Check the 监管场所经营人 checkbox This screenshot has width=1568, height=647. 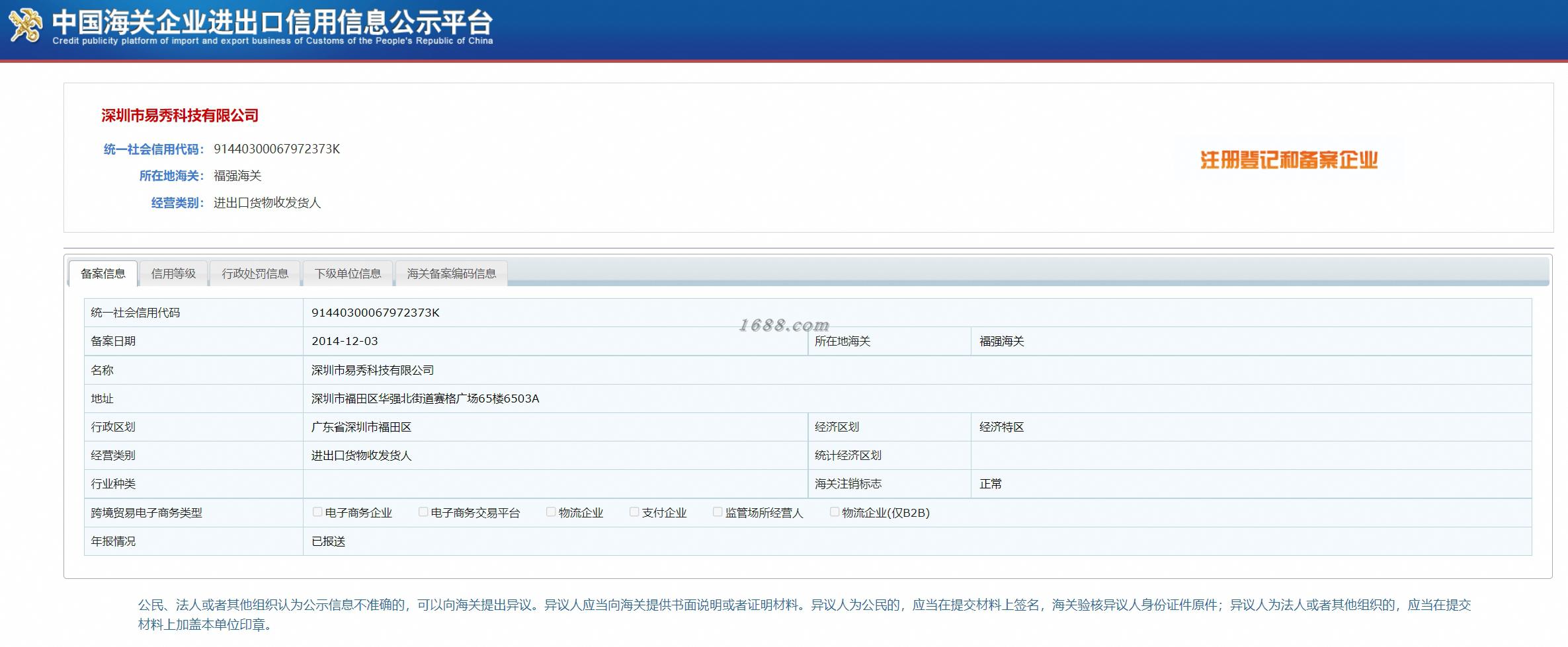click(718, 512)
